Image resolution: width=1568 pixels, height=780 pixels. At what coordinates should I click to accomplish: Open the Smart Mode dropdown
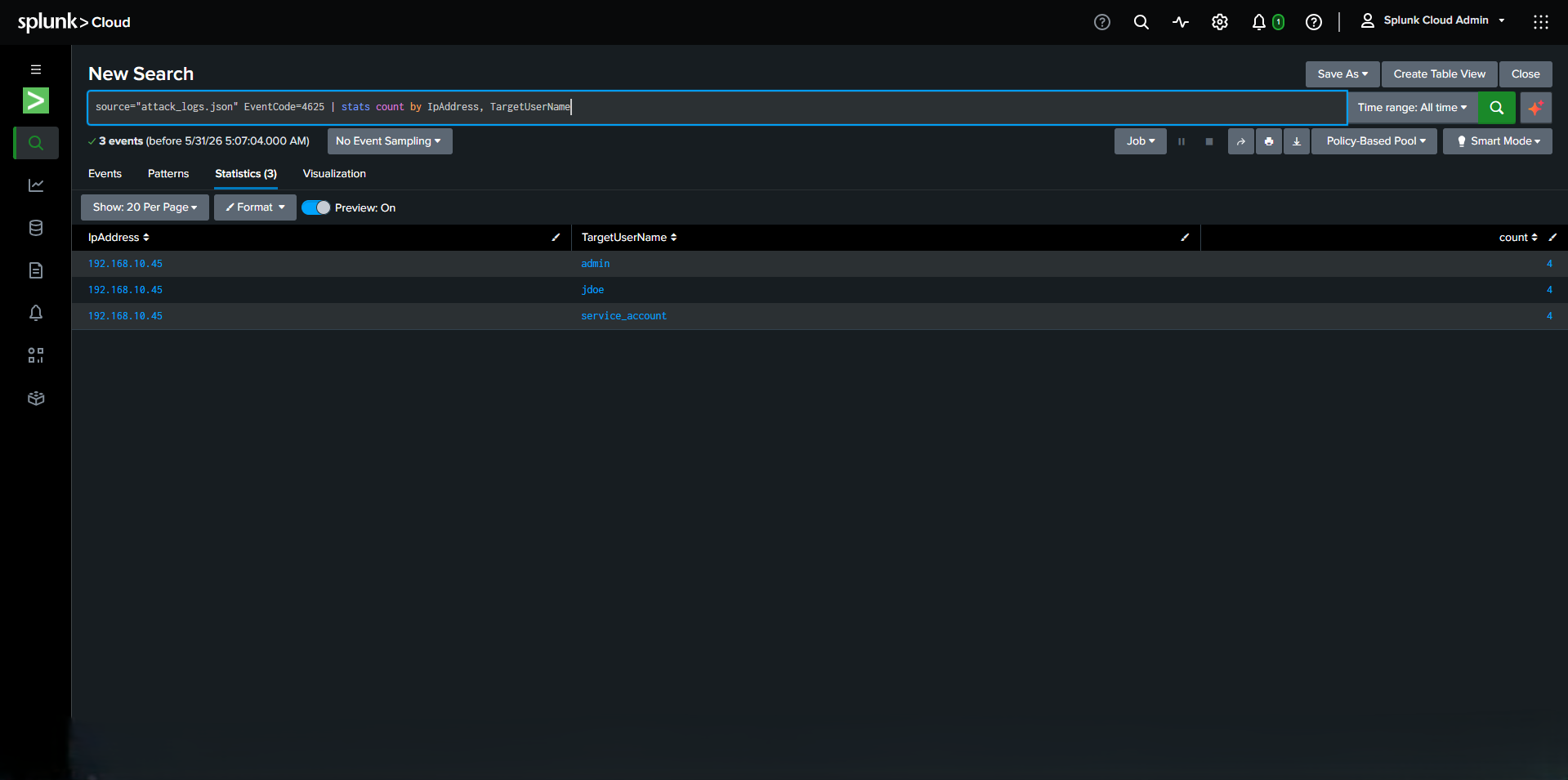click(1498, 141)
